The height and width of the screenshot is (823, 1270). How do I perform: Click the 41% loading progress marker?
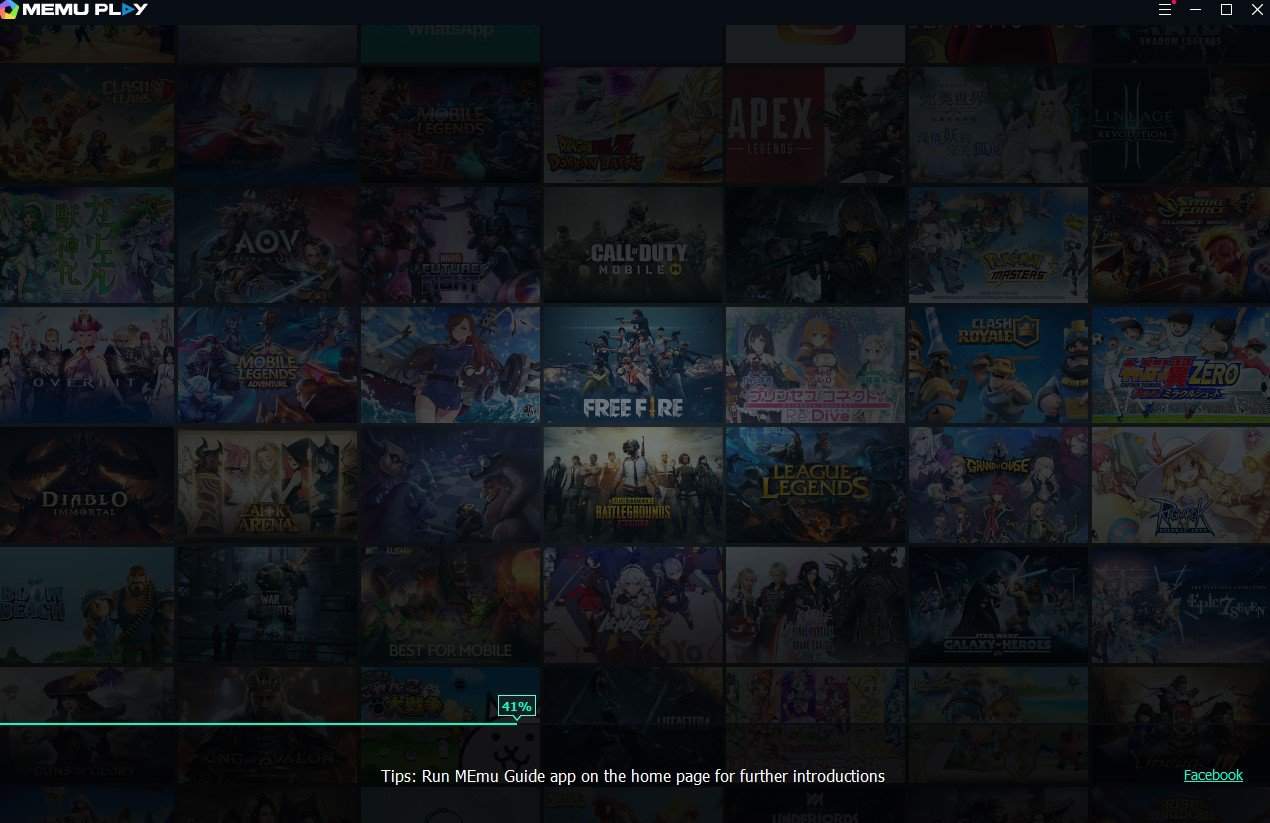pyautogui.click(x=516, y=707)
